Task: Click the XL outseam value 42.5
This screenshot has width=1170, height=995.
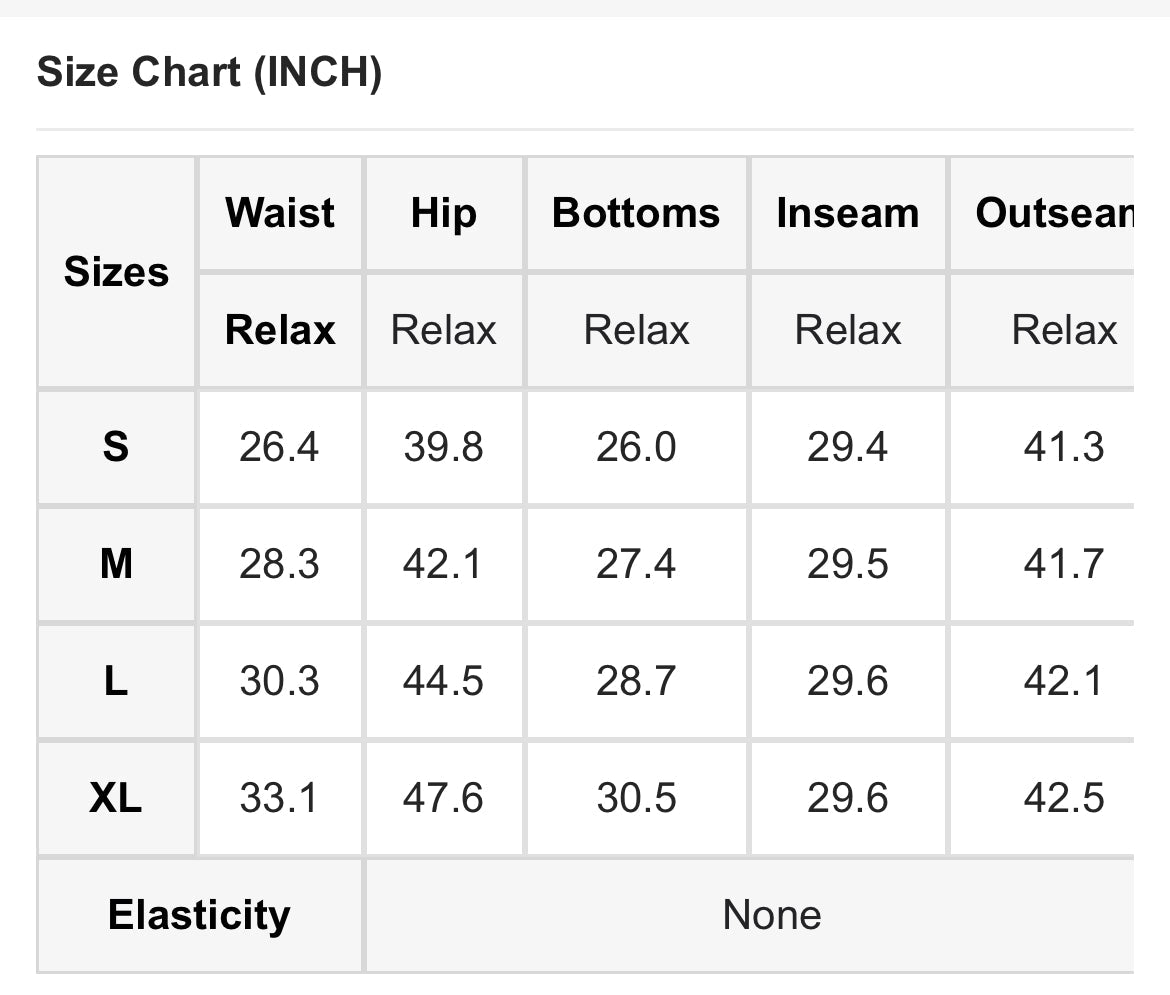Action: (x=1063, y=798)
